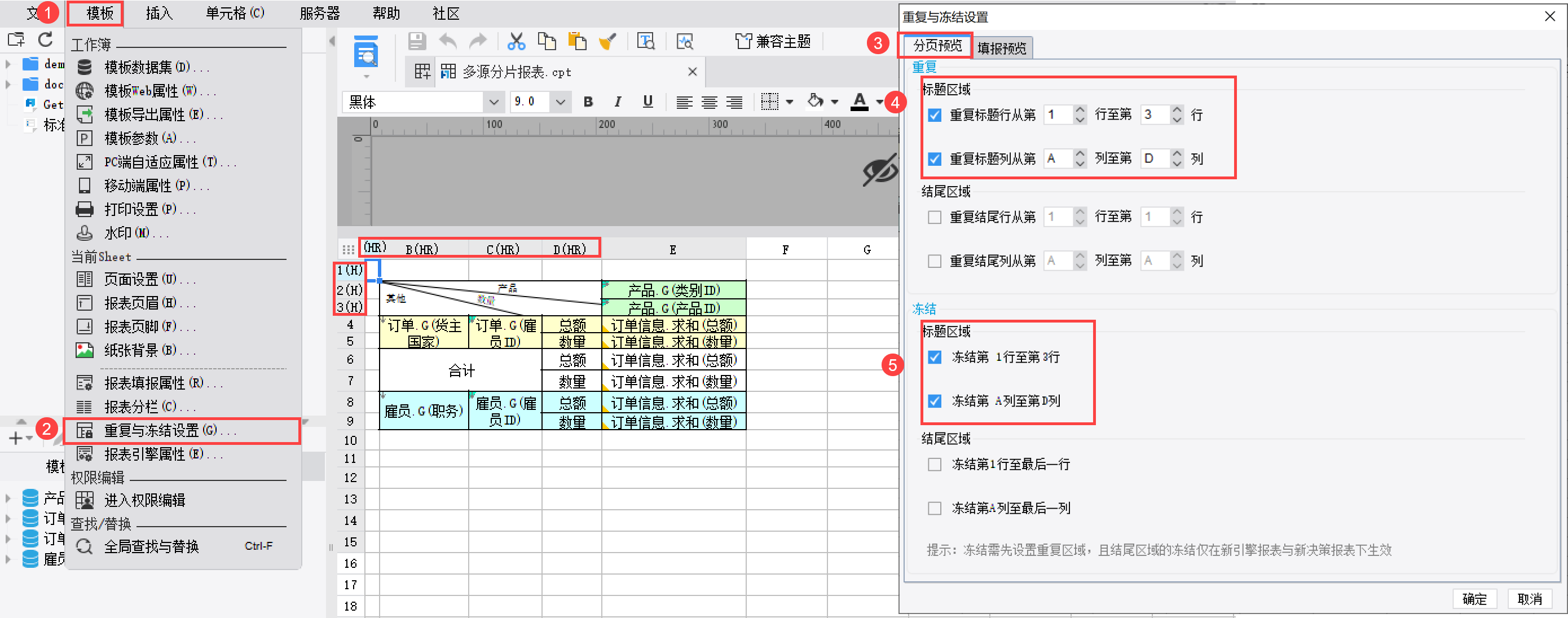Toggle Underline text formatting
1568x618 pixels.
[x=648, y=101]
